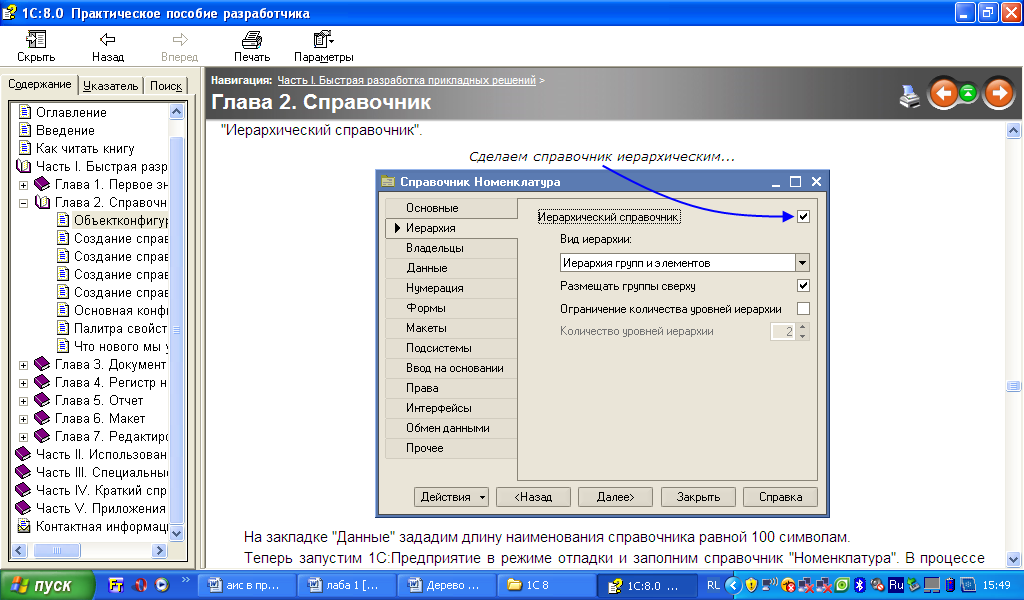
Task: Click the Объект конфигурации page icon
Action: point(63,220)
